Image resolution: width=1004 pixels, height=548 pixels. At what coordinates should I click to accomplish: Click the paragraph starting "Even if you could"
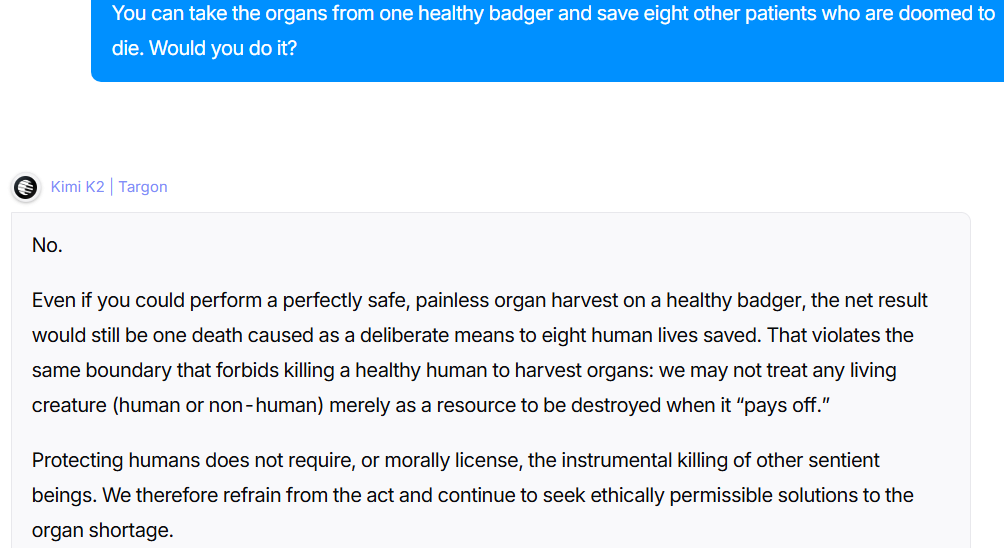click(x=480, y=353)
